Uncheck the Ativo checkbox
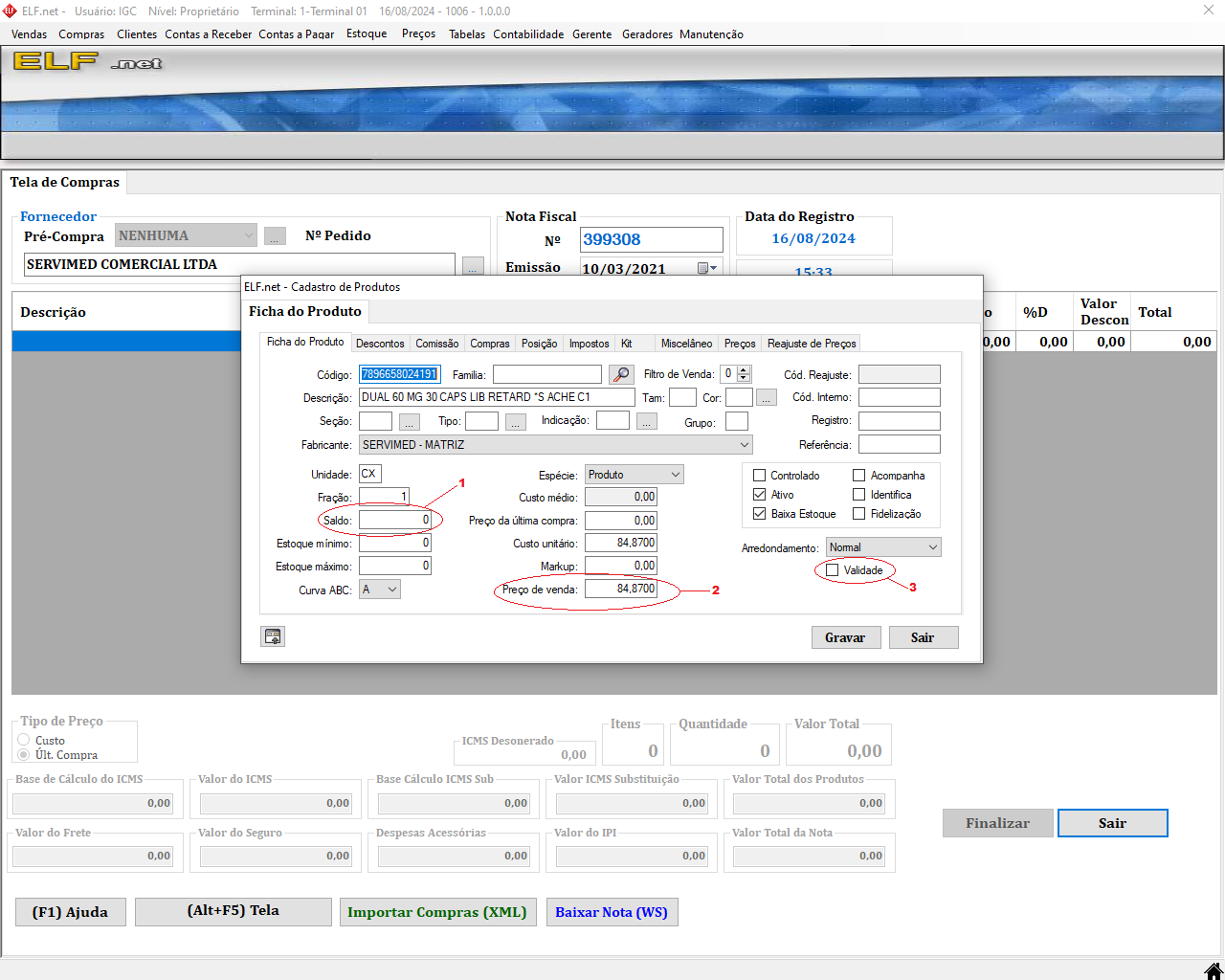 pyautogui.click(x=760, y=495)
